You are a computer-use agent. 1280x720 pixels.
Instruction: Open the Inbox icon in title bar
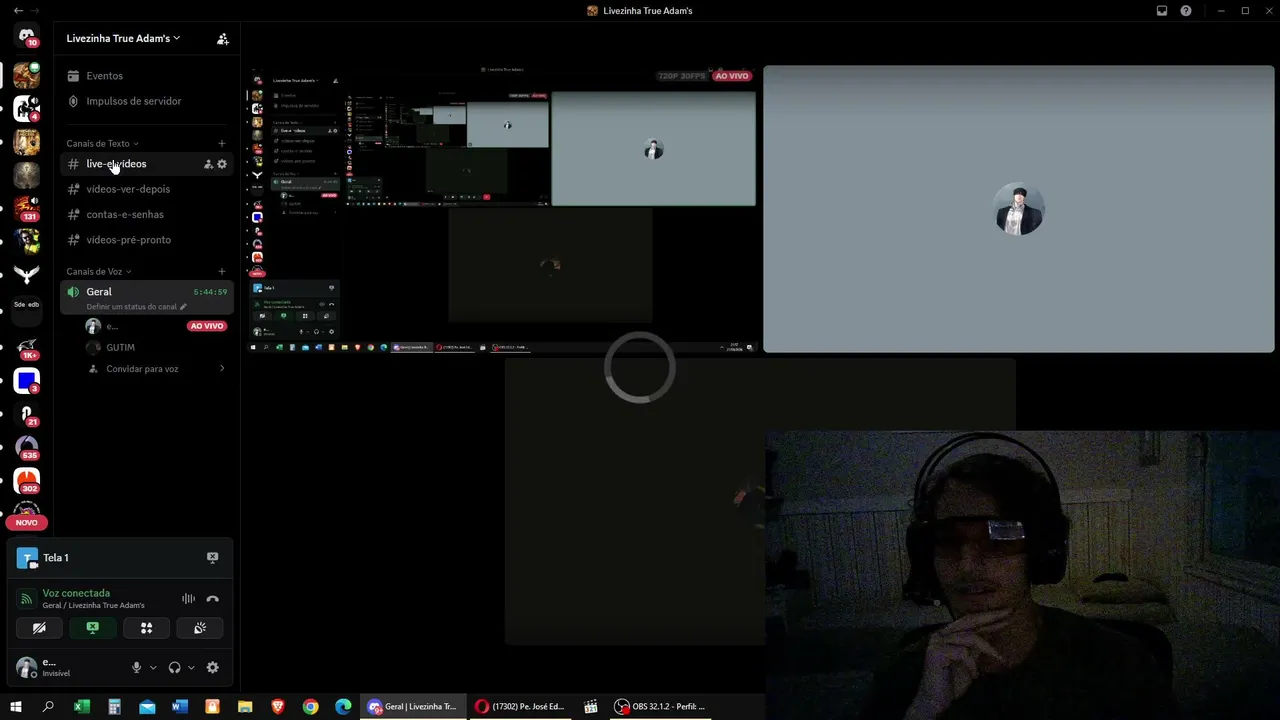pos(1162,11)
